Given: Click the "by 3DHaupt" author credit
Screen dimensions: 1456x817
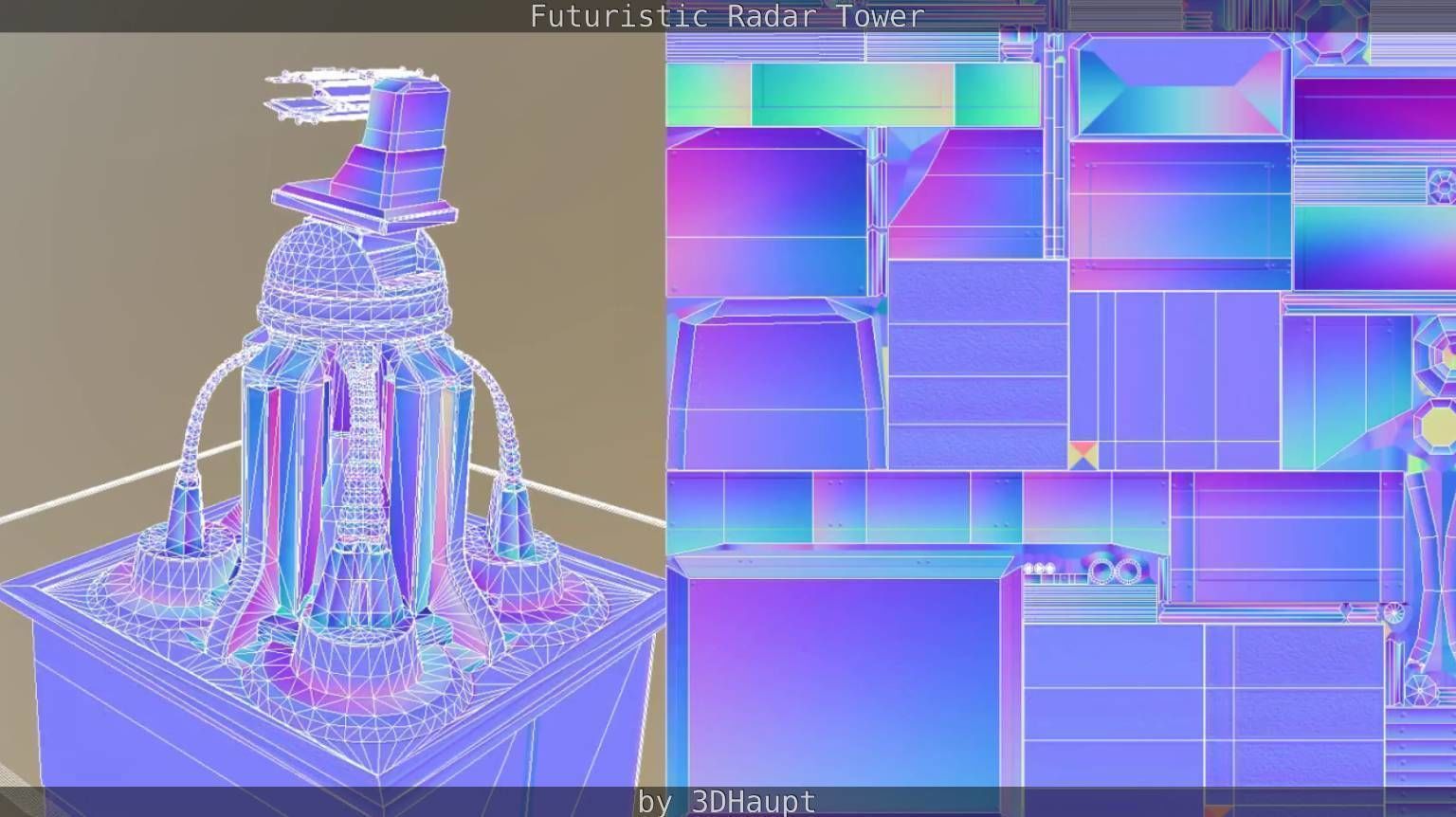Looking at the screenshot, I should pyautogui.click(x=727, y=802).
